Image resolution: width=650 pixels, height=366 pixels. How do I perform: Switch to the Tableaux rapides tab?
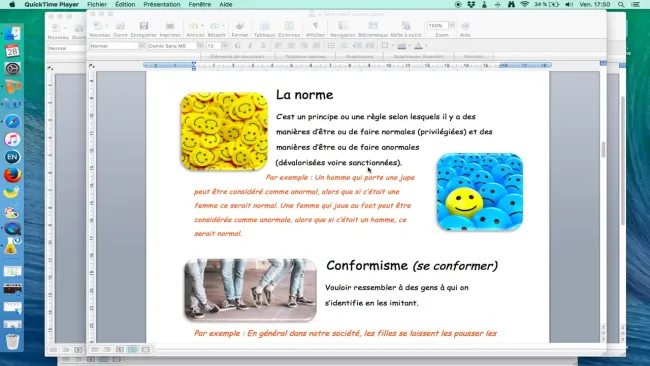pos(305,56)
